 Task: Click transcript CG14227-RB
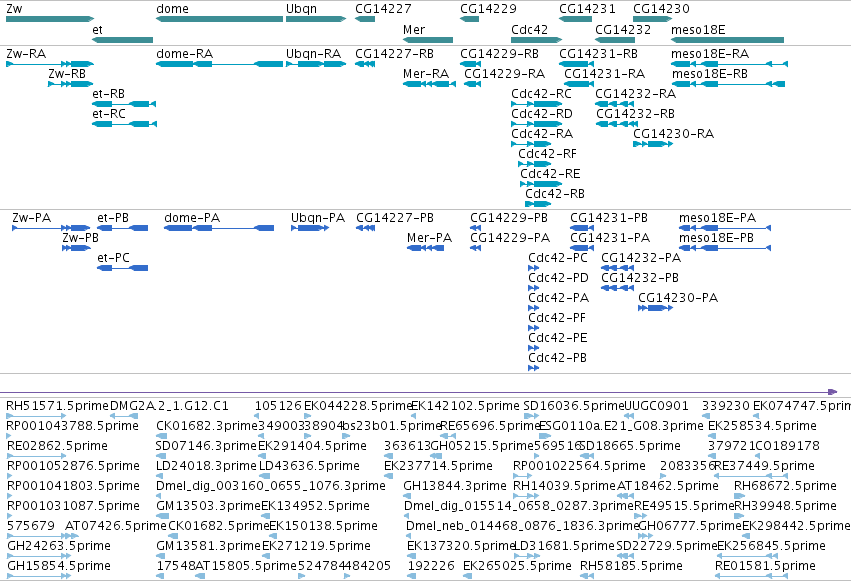click(365, 64)
